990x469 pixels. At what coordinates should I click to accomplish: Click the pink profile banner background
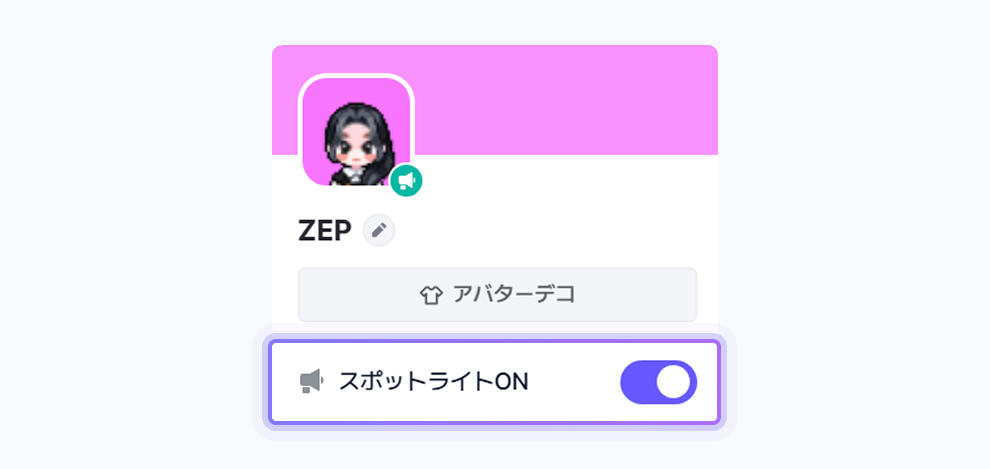coord(566,100)
